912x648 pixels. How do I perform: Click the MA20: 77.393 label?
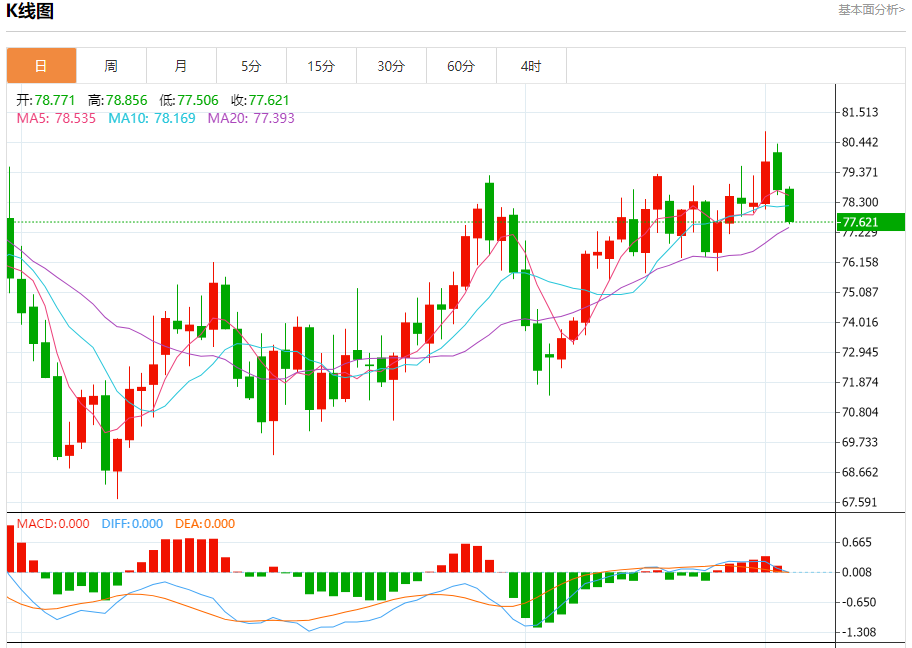point(251,118)
